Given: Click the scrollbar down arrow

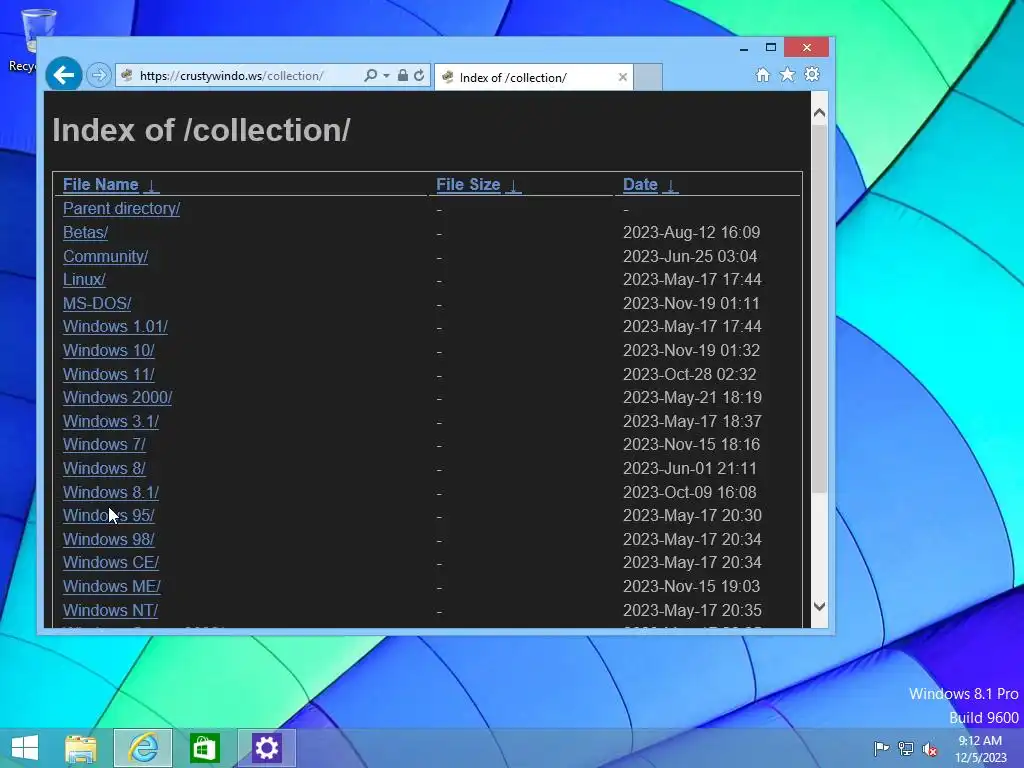Looking at the screenshot, I should pyautogui.click(x=820, y=607).
